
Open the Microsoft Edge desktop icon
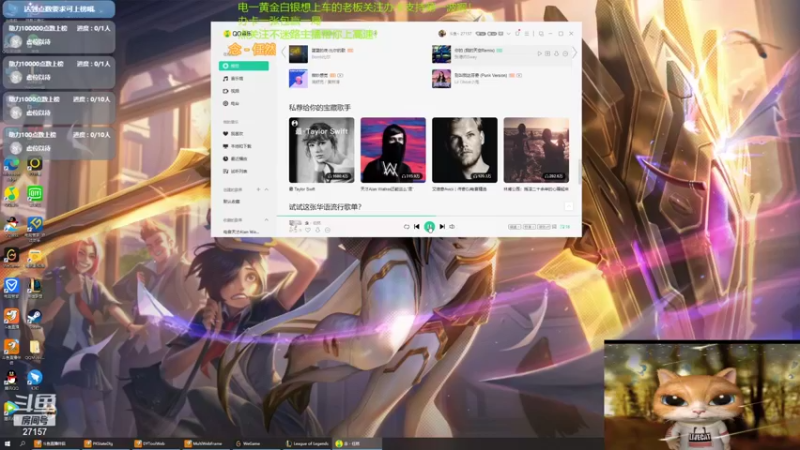pyautogui.click(x=11, y=168)
